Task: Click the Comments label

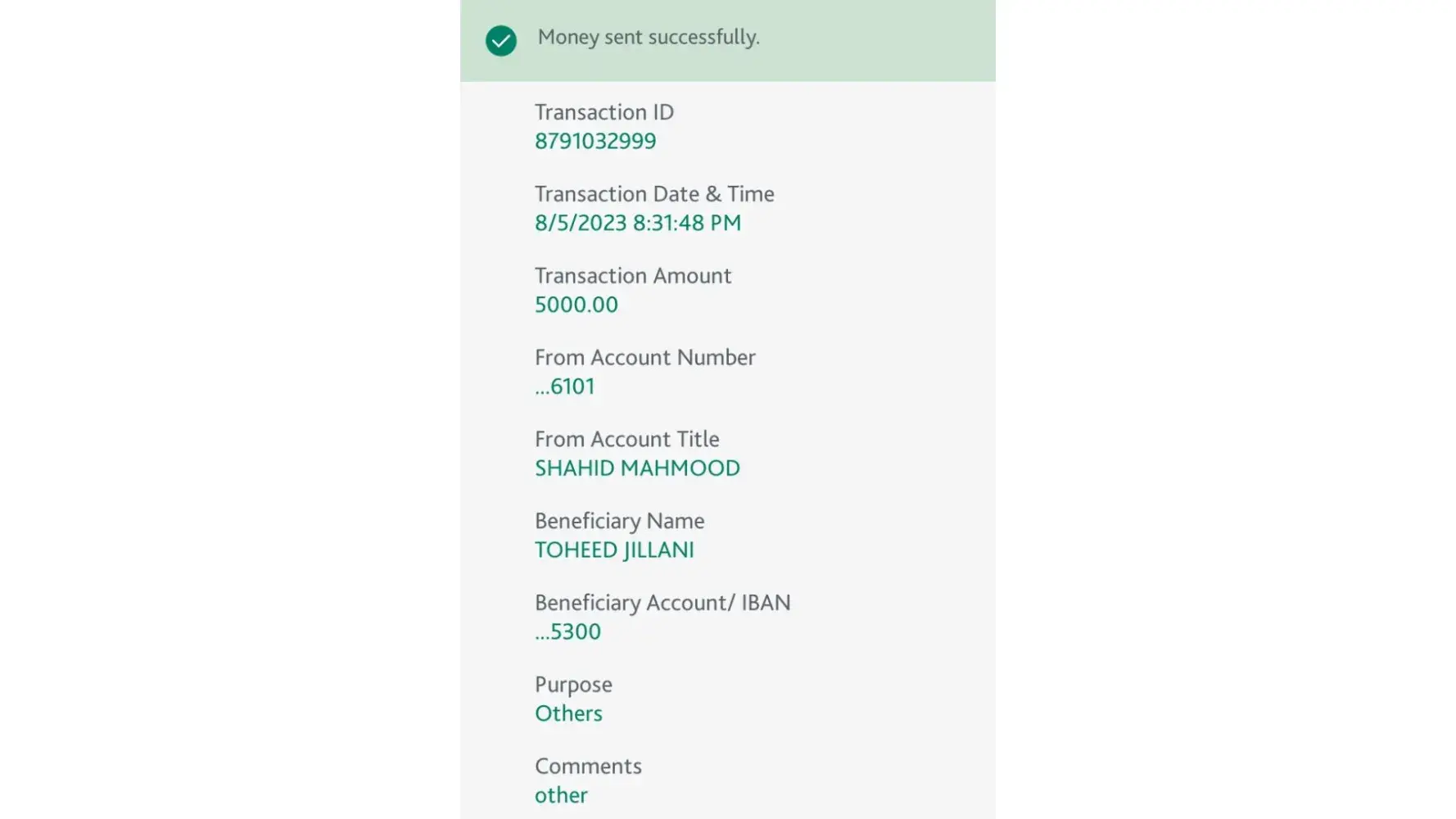Action: tap(588, 767)
